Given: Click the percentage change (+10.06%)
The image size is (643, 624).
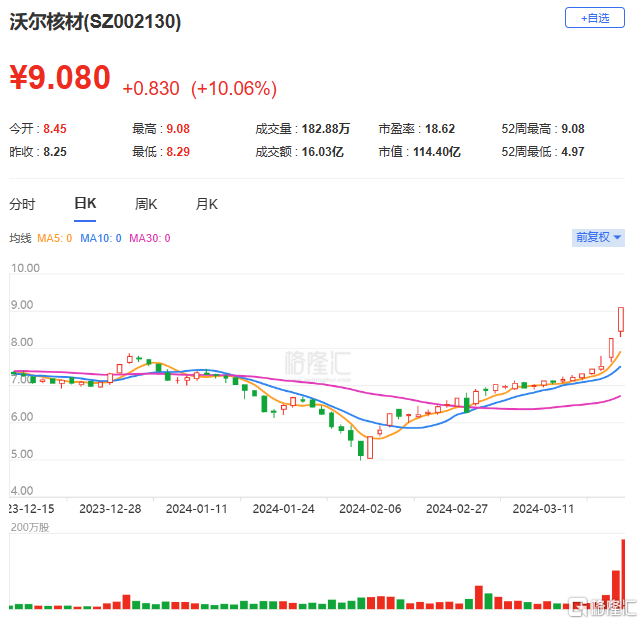Looking at the screenshot, I should pos(234,89).
